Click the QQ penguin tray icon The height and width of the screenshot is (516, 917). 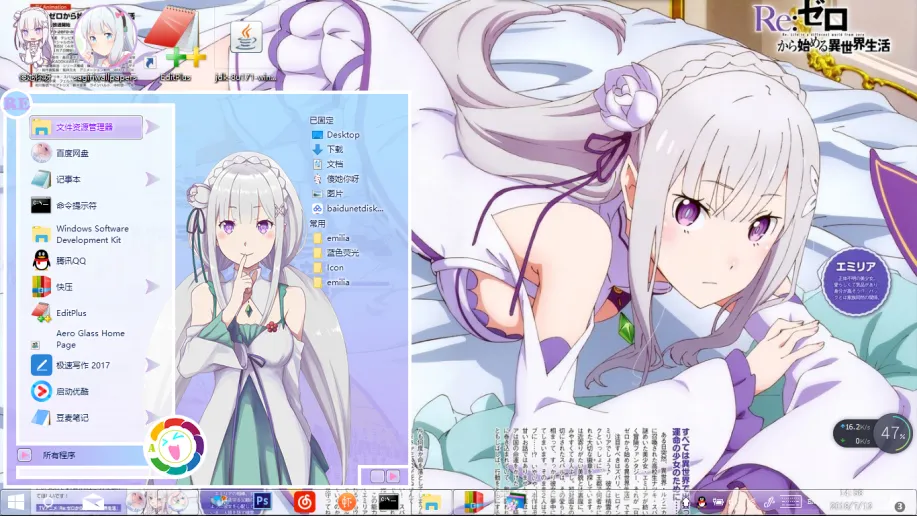702,502
